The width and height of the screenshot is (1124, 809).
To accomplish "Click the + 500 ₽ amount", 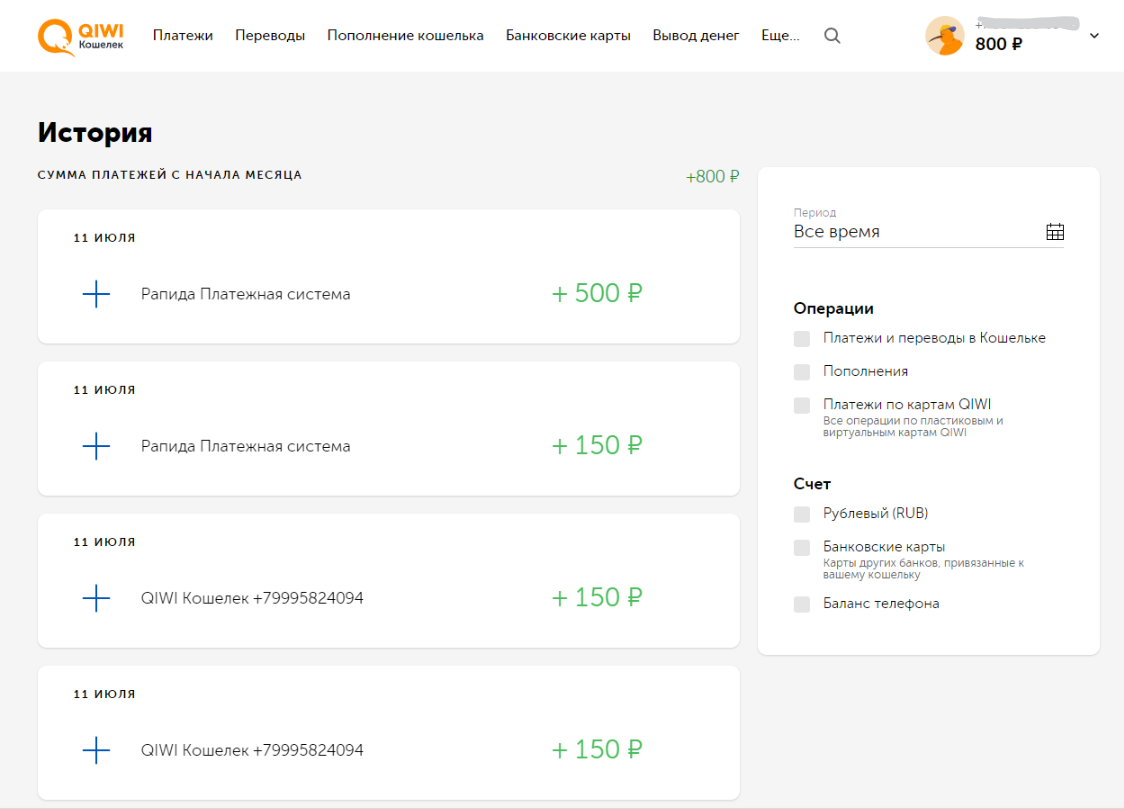I will (596, 293).
